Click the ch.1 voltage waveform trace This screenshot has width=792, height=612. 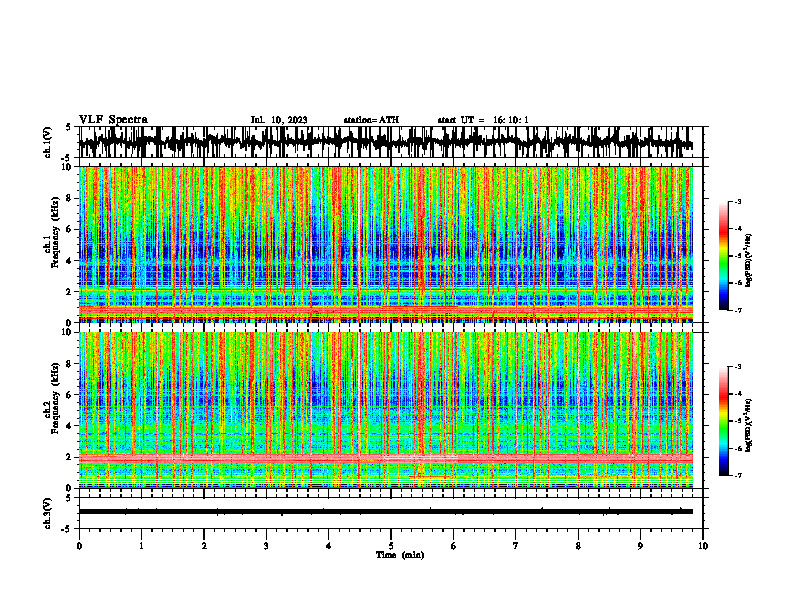pos(385,142)
